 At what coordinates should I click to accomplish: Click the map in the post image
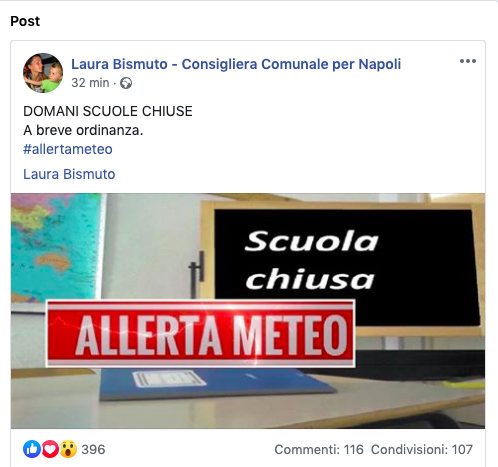[56, 247]
